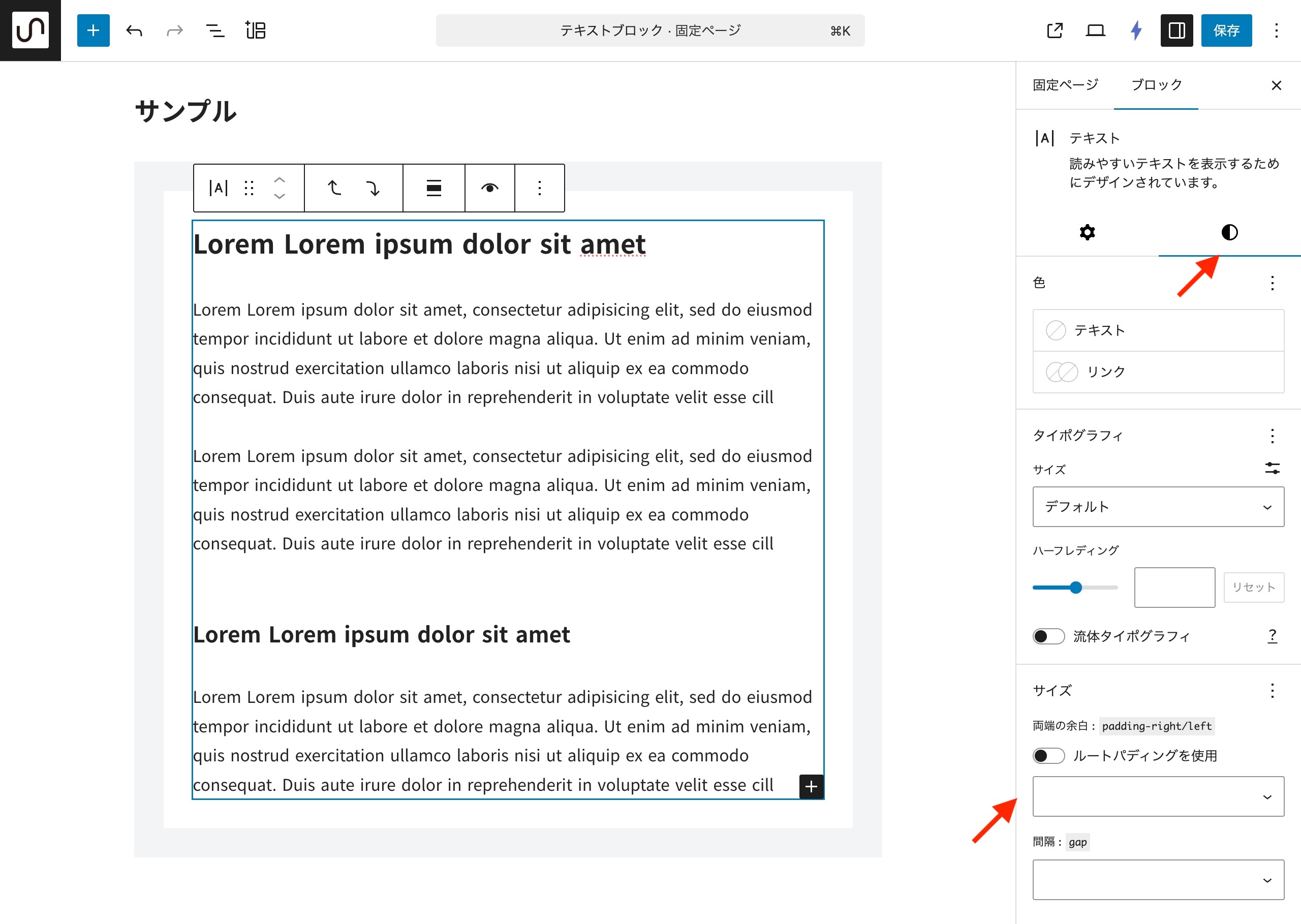The width and height of the screenshot is (1301, 924).
Task: Open the half-circle styles tab icon
Action: click(x=1229, y=232)
